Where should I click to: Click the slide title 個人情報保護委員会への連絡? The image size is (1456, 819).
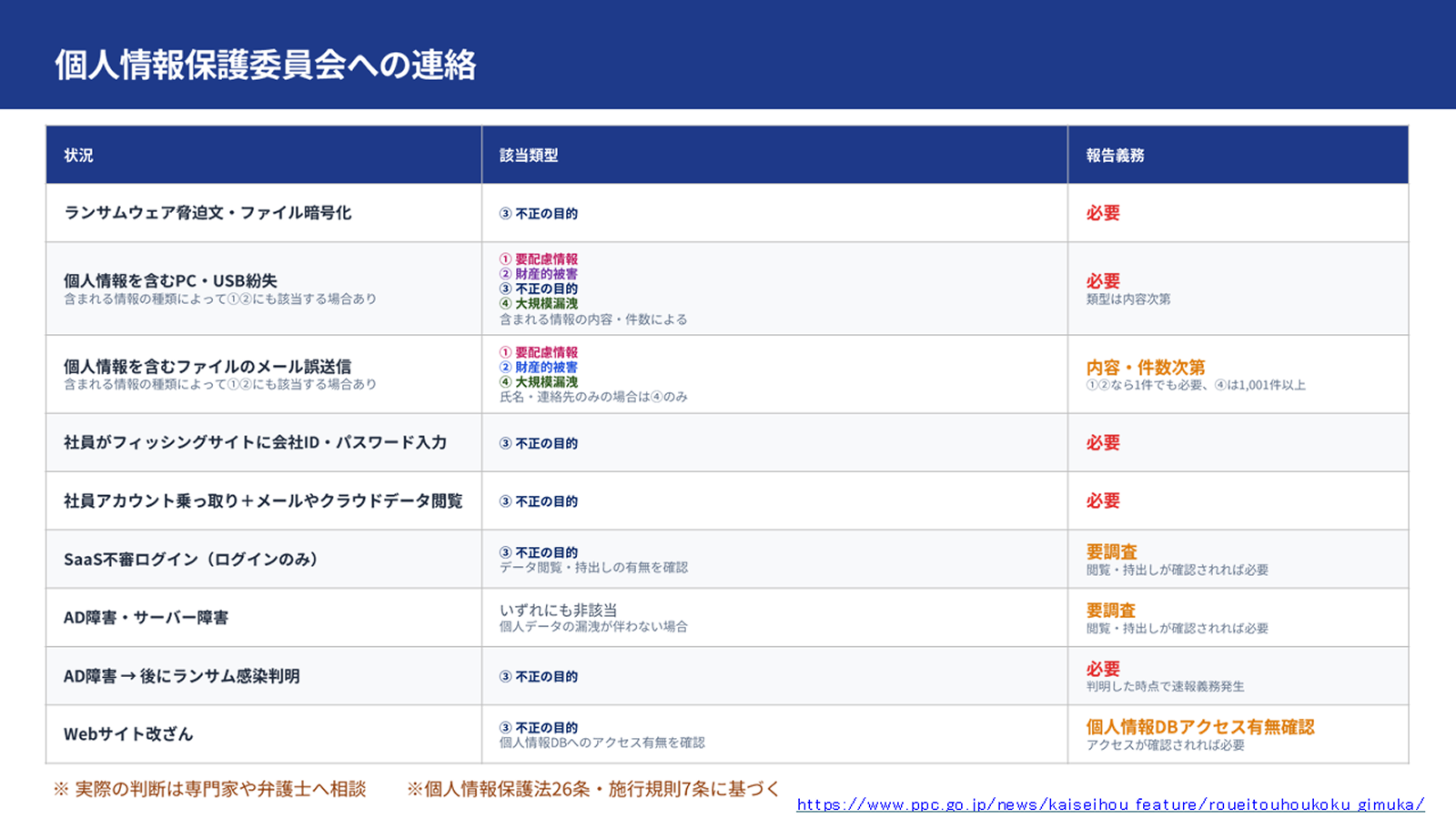tap(266, 65)
